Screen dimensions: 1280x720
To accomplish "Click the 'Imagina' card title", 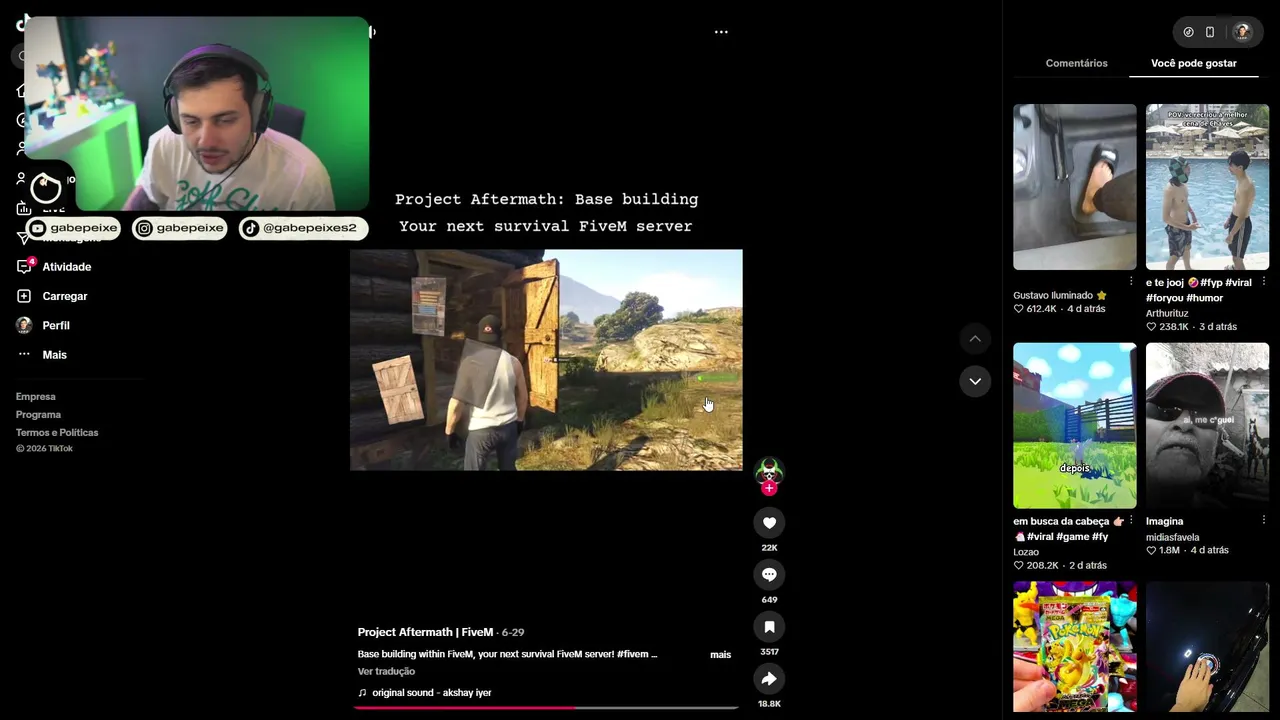I will [1164, 521].
